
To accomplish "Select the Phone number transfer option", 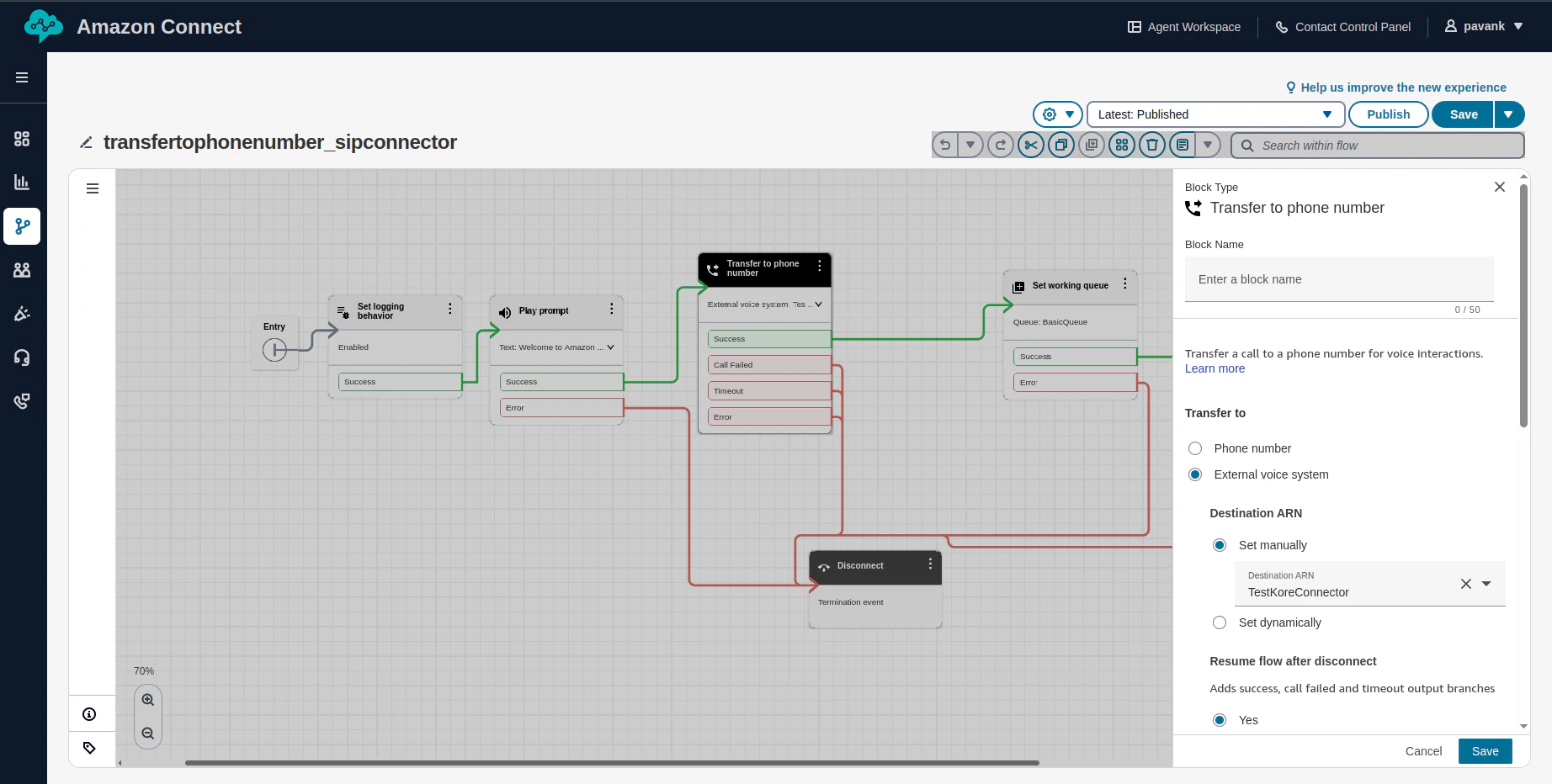I will click(x=1194, y=448).
